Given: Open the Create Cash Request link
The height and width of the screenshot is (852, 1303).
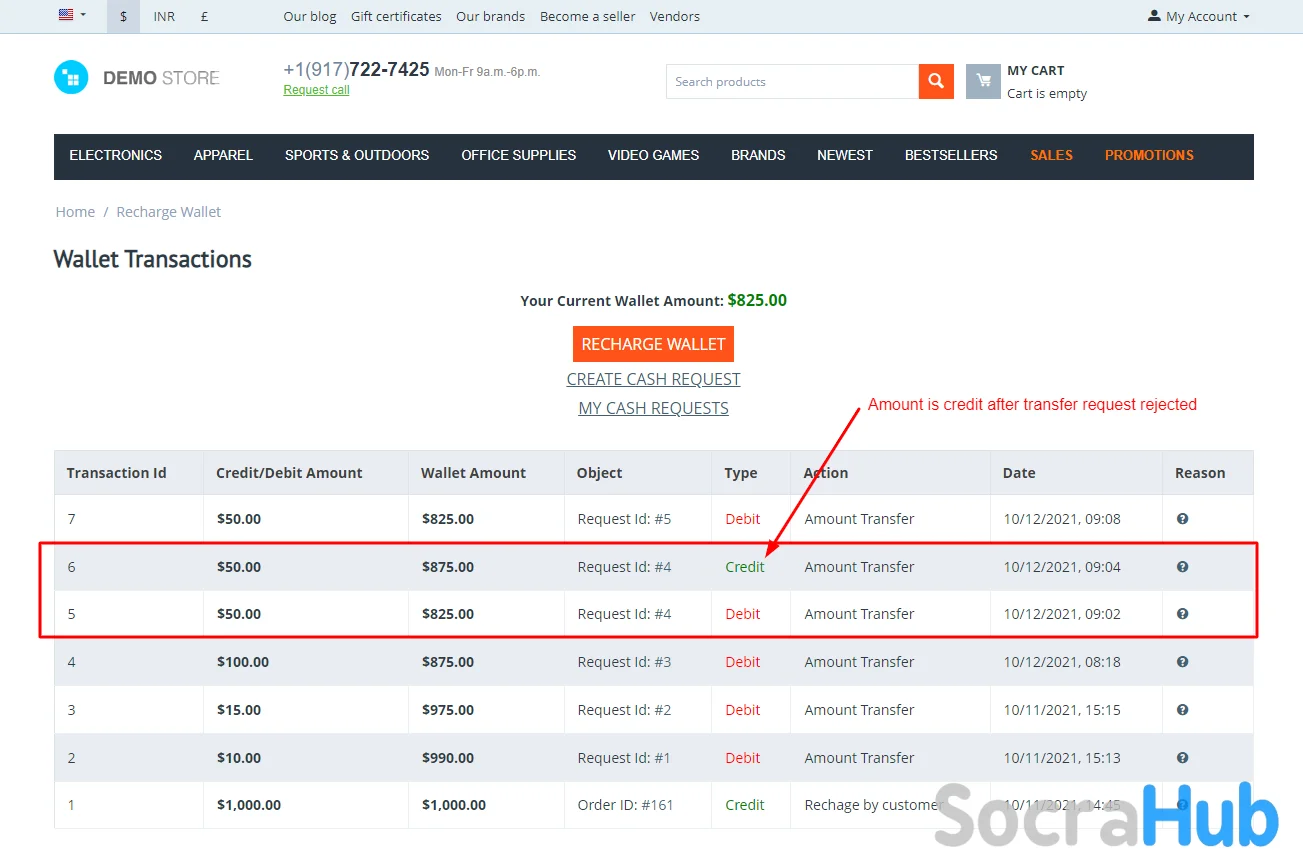Looking at the screenshot, I should click(653, 380).
